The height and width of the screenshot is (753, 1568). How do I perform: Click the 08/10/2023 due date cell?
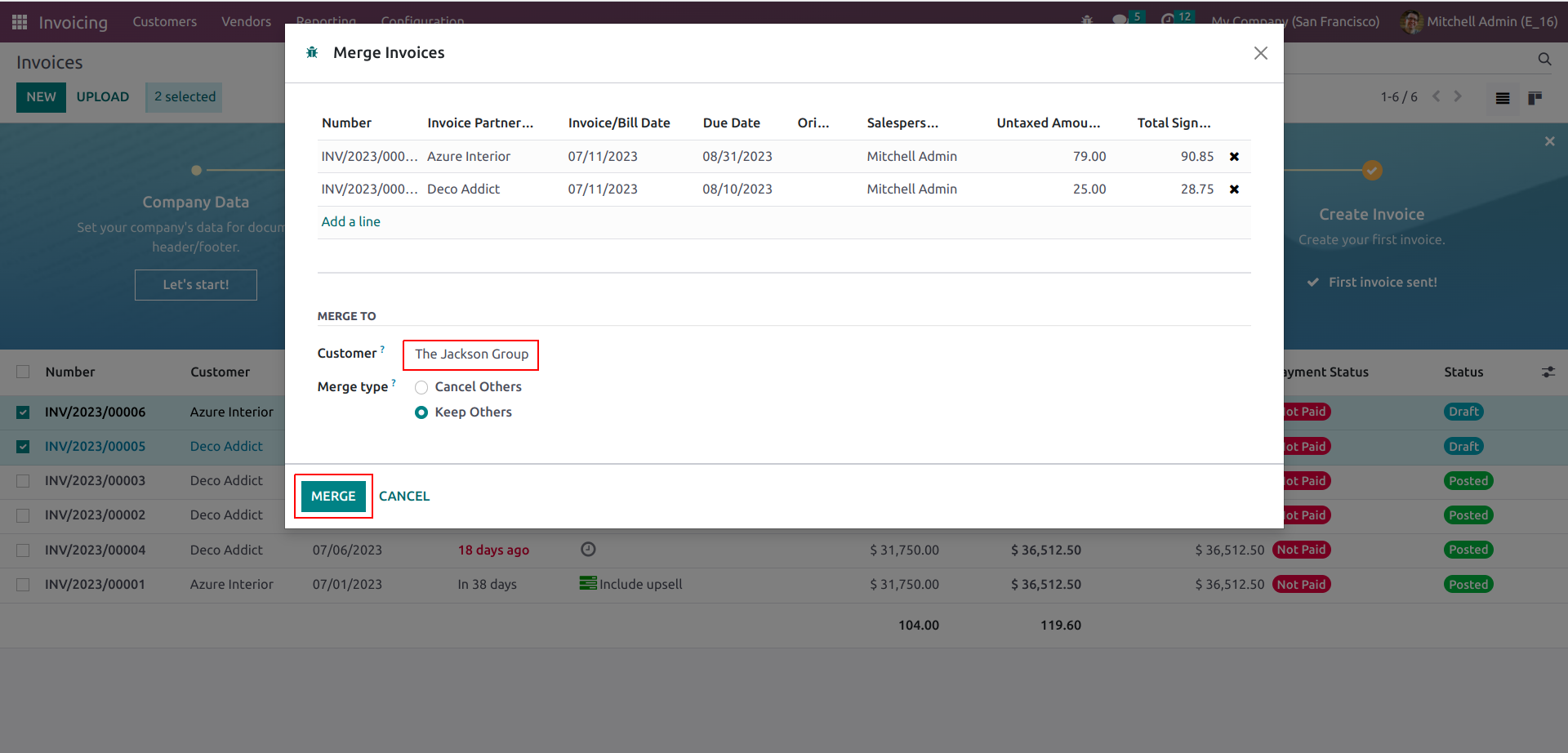tap(737, 189)
